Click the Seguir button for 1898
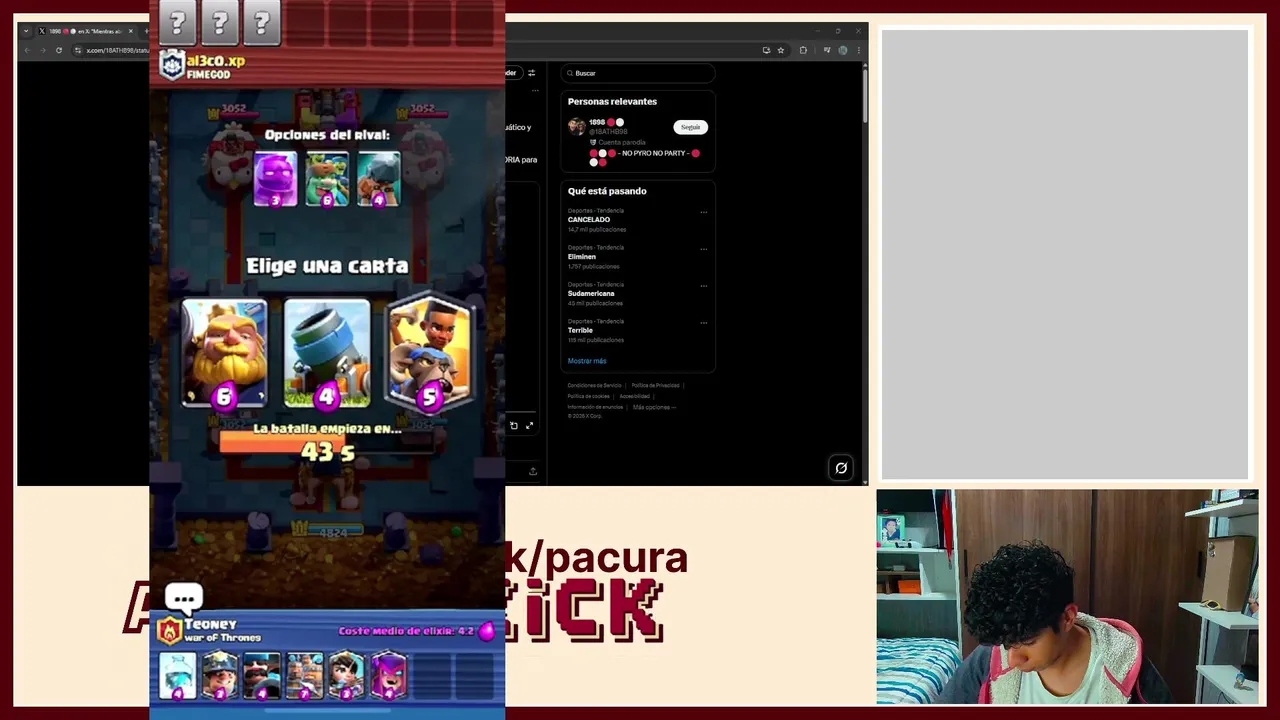This screenshot has width=1280, height=720. pyautogui.click(x=690, y=127)
